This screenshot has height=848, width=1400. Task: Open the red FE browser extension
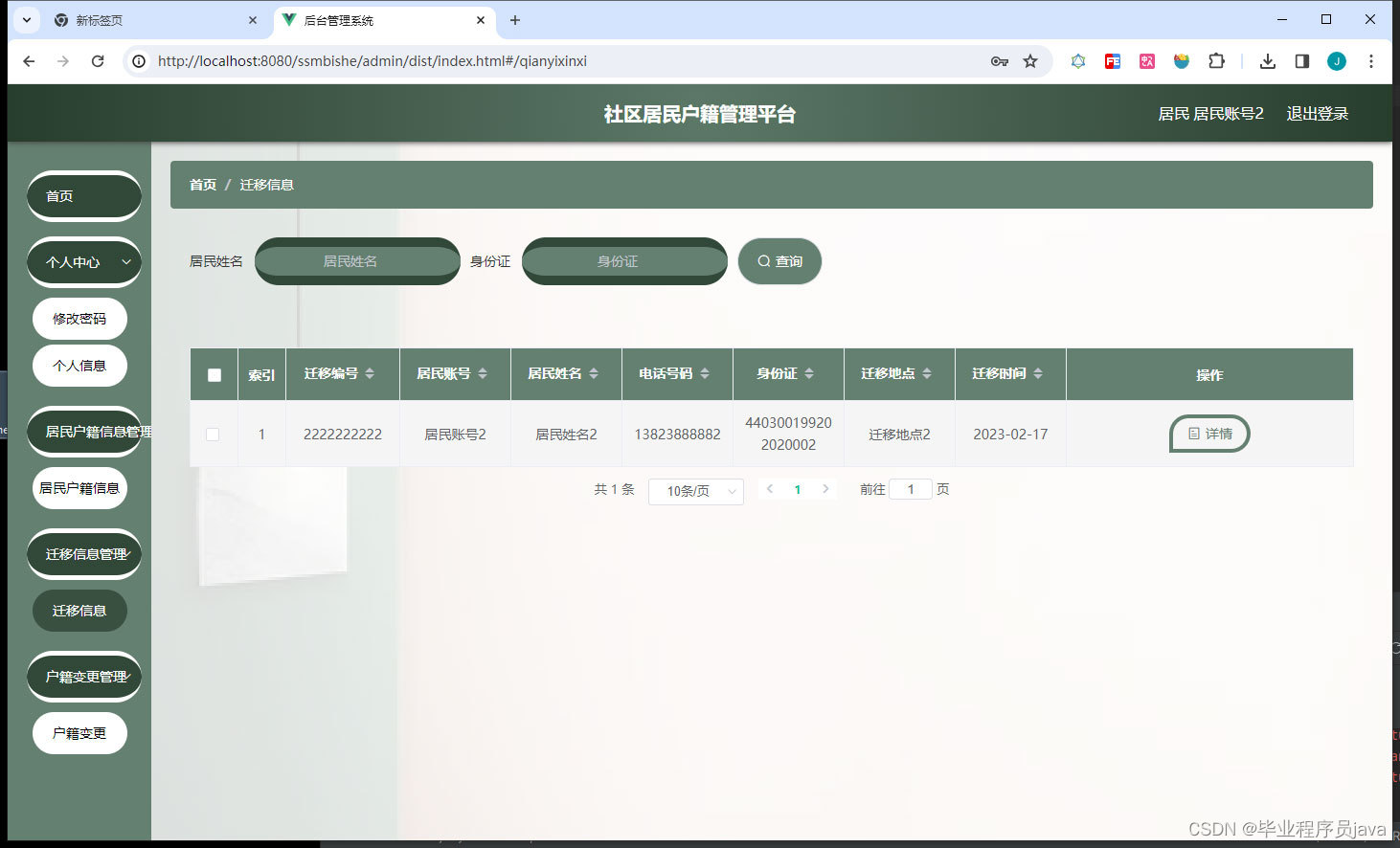(x=1113, y=61)
